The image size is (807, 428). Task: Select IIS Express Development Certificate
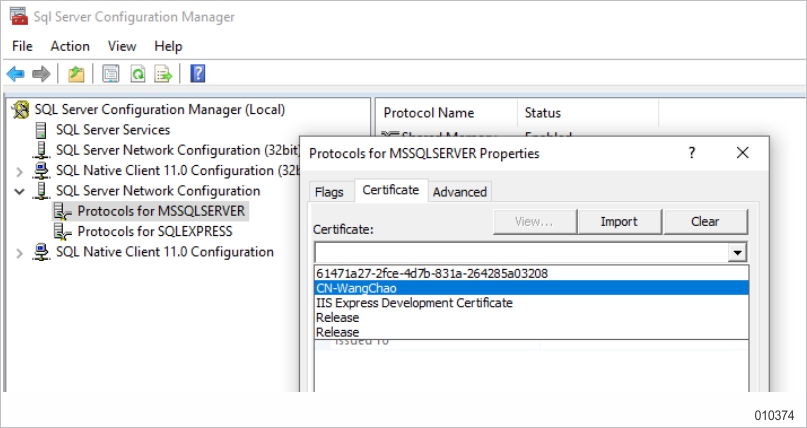[531, 302]
